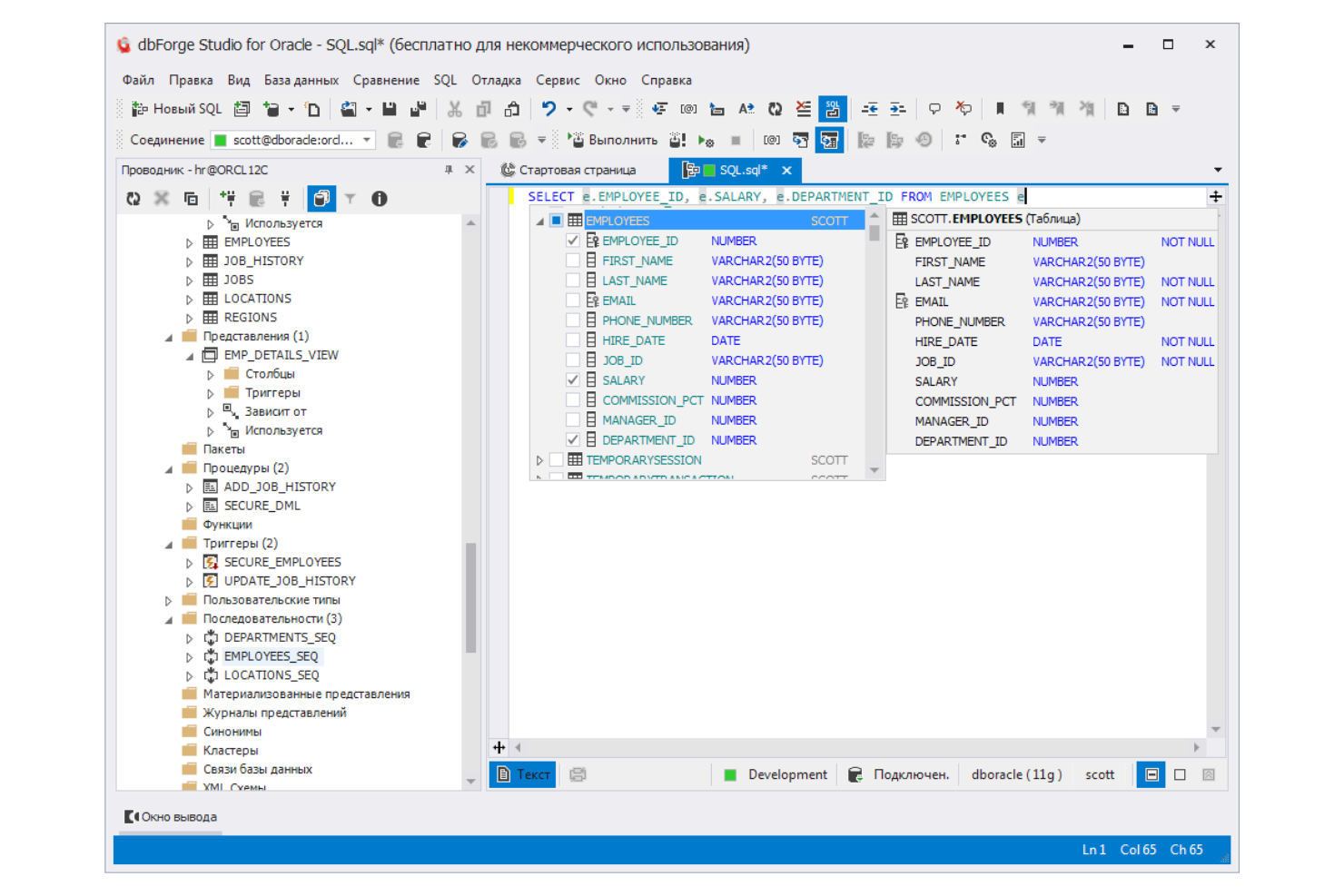Click the save all icon in toolbar
This screenshot has width=1344, height=896.
(418, 109)
